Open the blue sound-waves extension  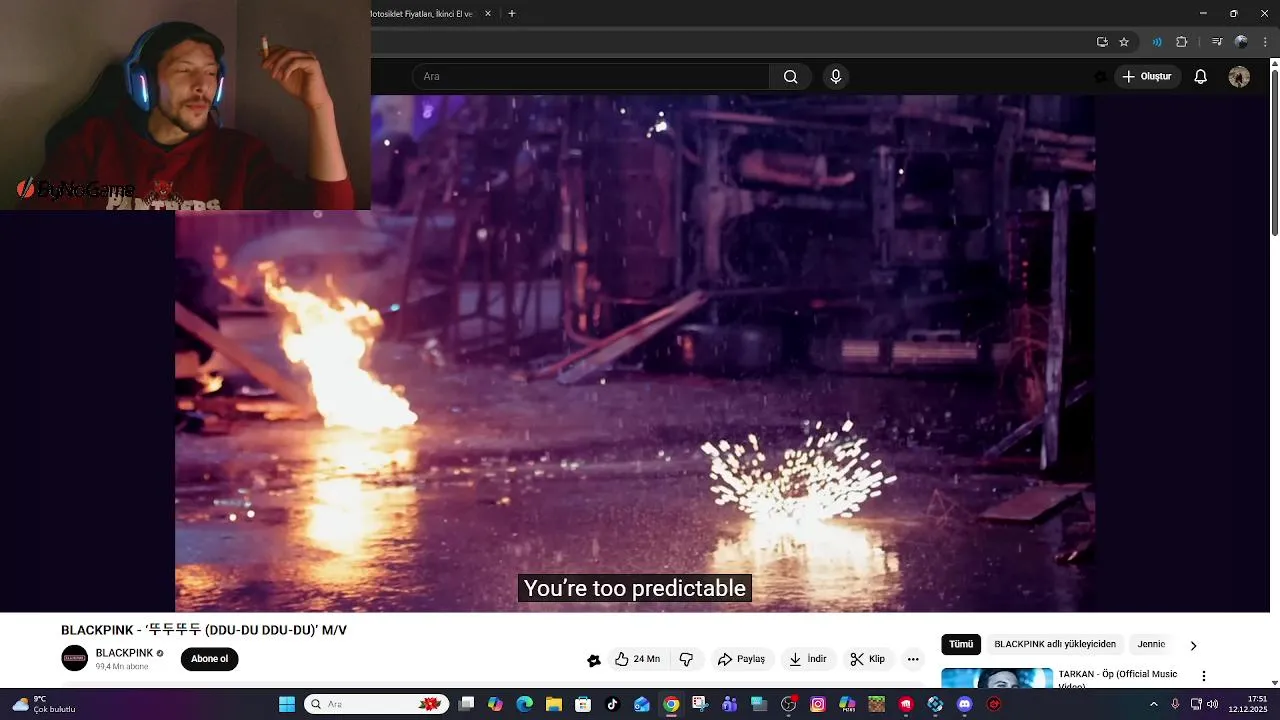point(1157,42)
